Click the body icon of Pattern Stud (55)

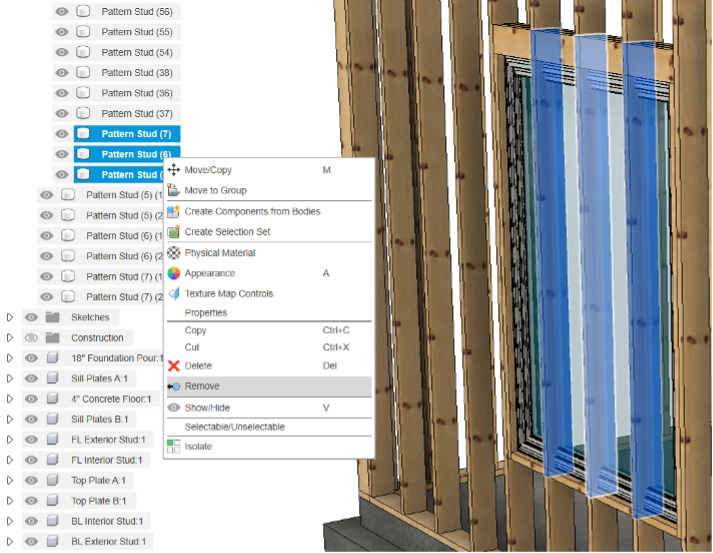point(83,32)
